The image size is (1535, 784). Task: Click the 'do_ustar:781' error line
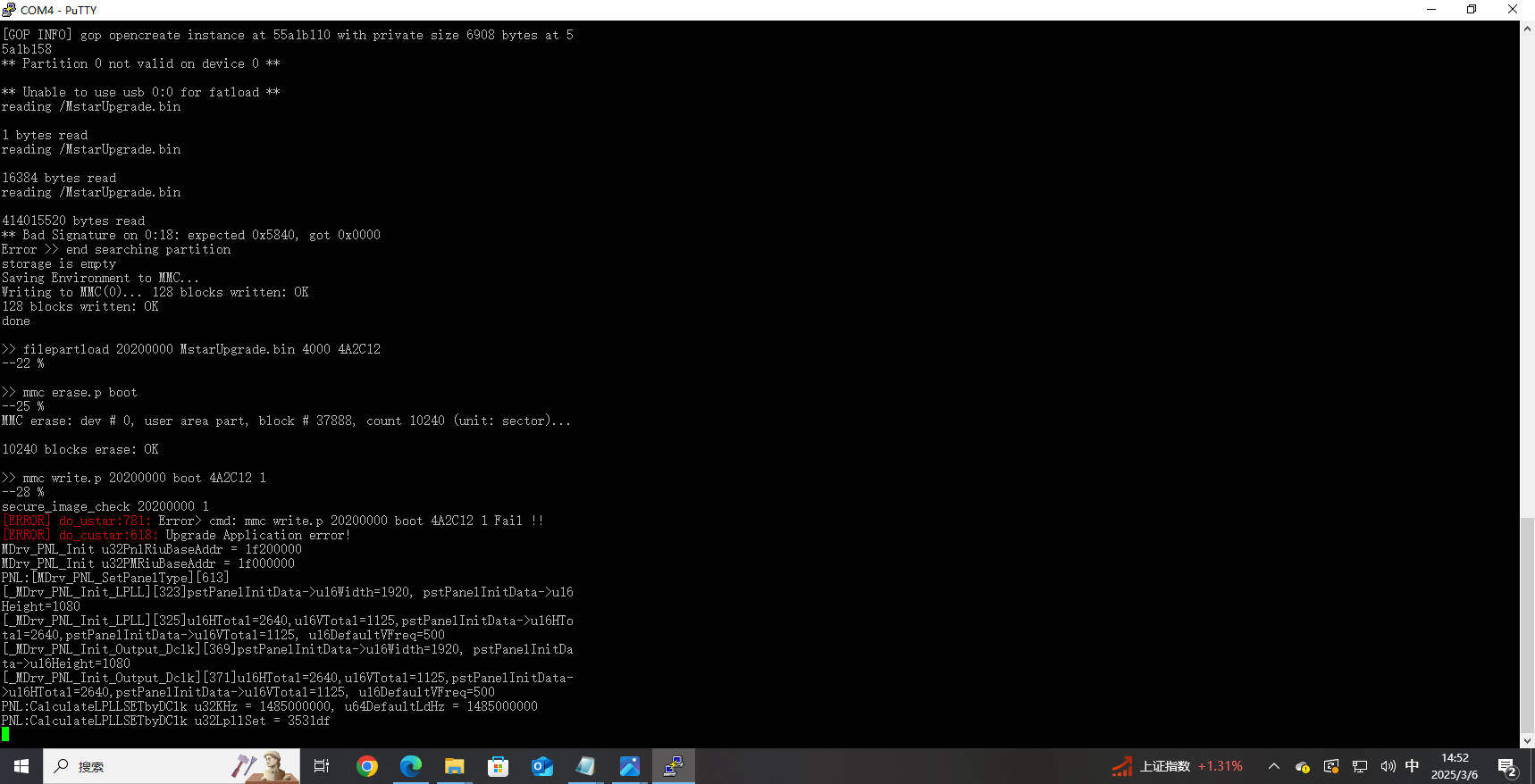(273, 521)
